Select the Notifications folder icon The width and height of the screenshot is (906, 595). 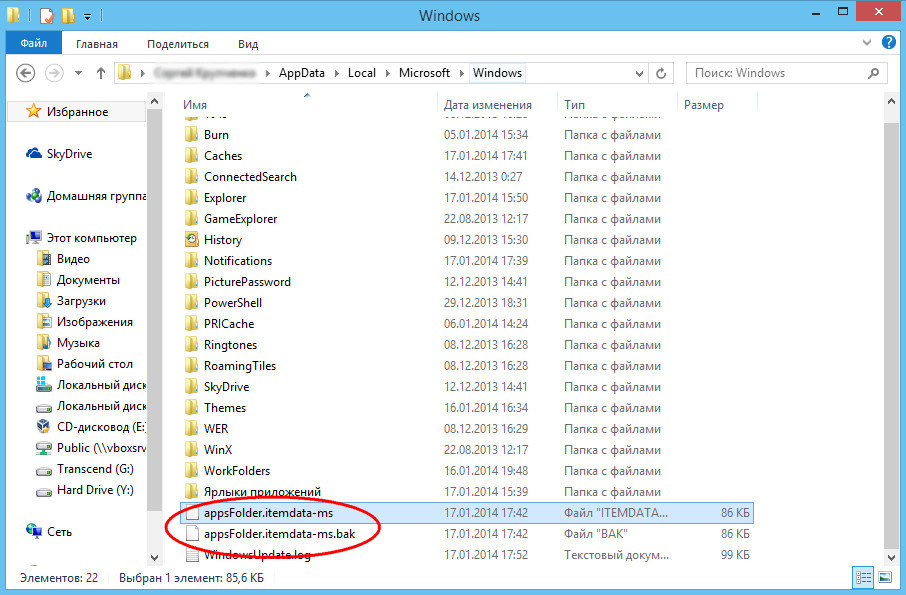[x=192, y=261]
